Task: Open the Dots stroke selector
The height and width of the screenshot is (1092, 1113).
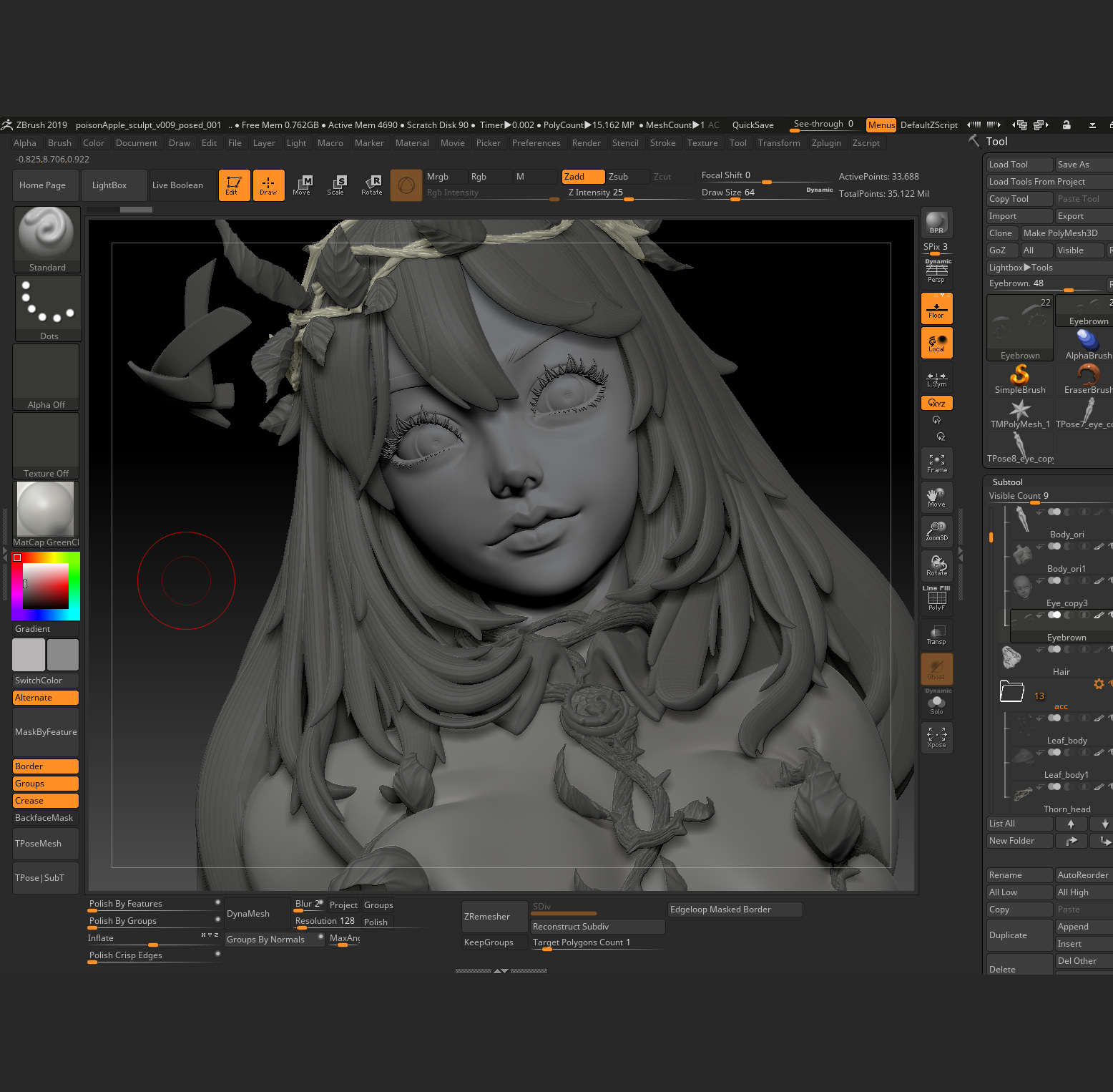Action: pyautogui.click(x=49, y=308)
